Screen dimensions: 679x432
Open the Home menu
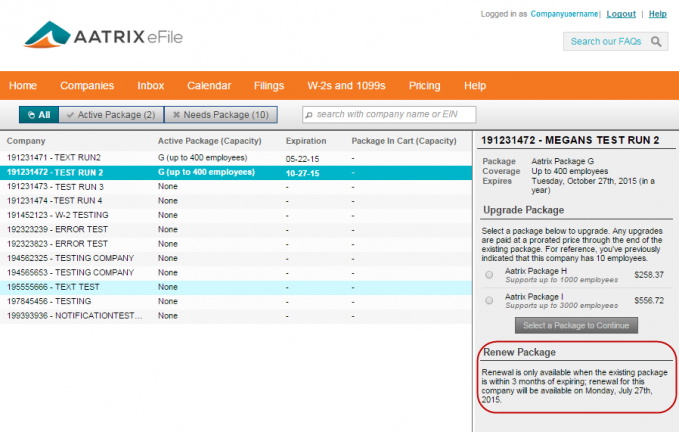pos(23,86)
